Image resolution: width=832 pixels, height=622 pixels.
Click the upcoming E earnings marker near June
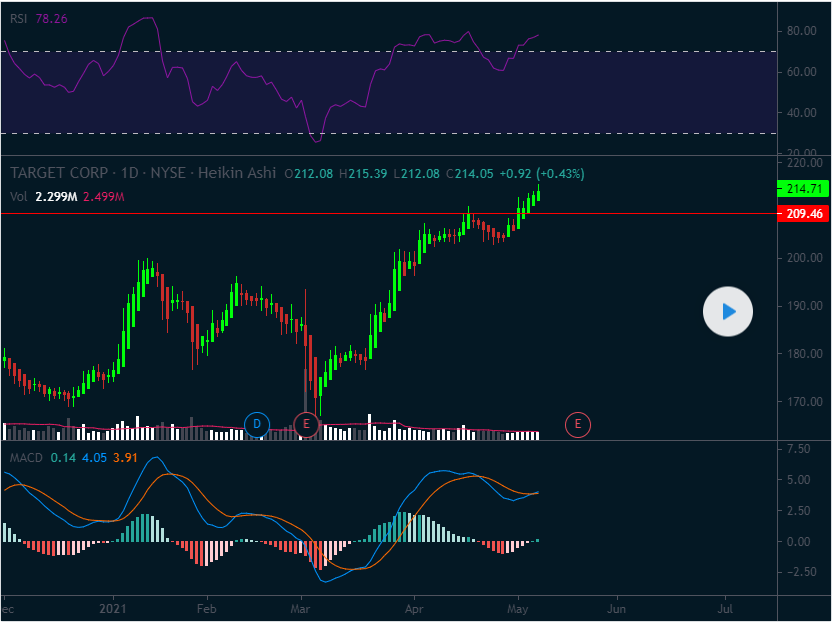point(577,425)
